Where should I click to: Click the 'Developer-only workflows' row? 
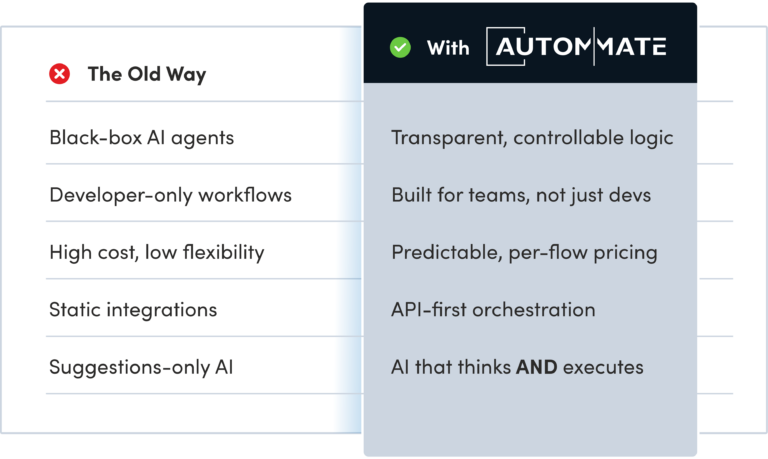tap(170, 194)
